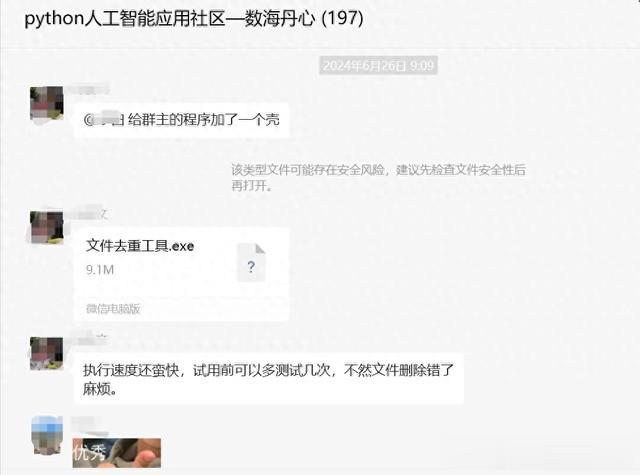
Task: Click the unknown file type icon
Action: pos(251,262)
